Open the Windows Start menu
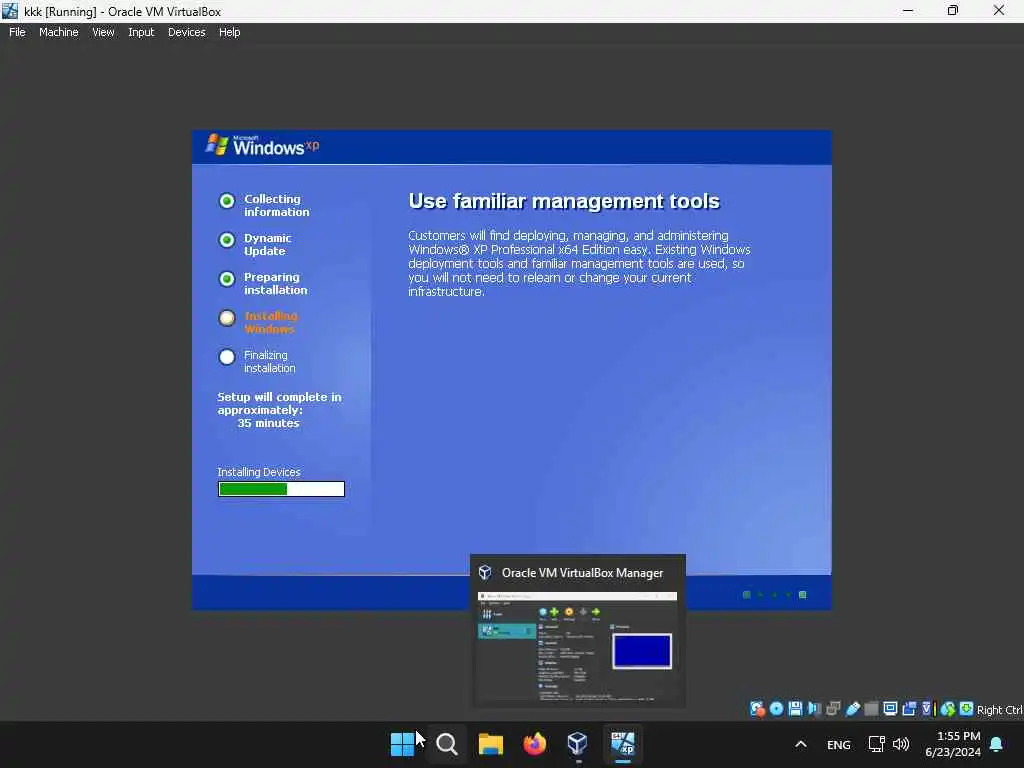 point(402,744)
